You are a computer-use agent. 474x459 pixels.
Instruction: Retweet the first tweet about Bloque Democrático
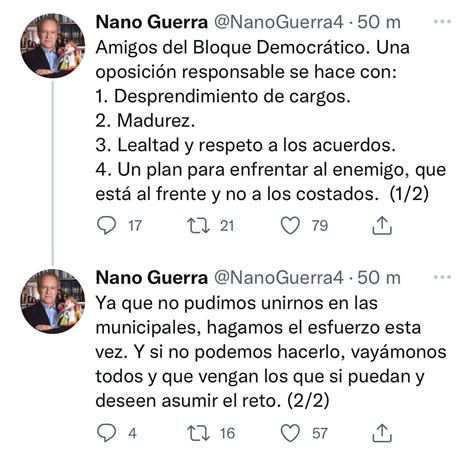coord(198,225)
